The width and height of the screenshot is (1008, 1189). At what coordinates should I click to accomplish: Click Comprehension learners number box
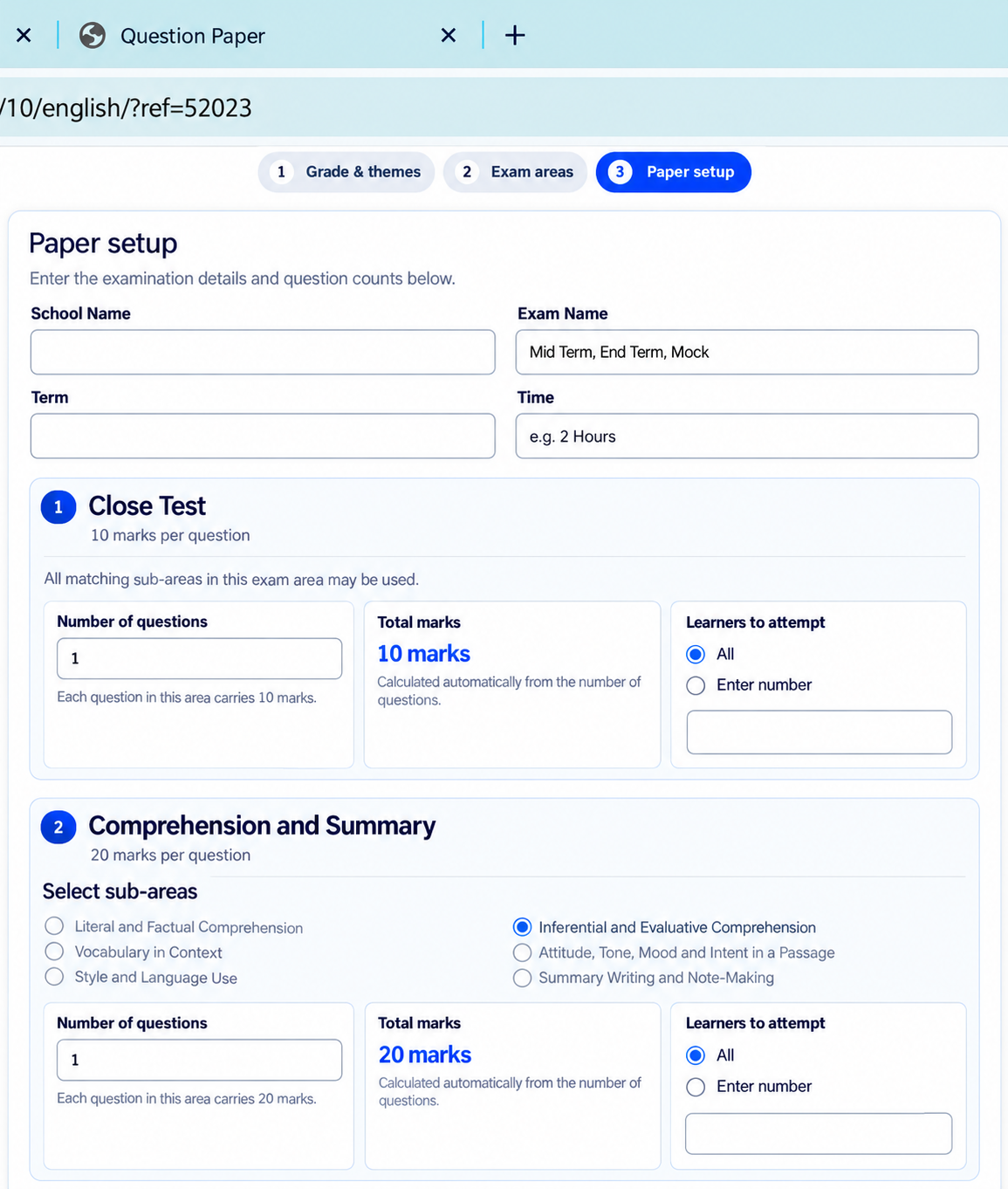pyautogui.click(x=819, y=1134)
